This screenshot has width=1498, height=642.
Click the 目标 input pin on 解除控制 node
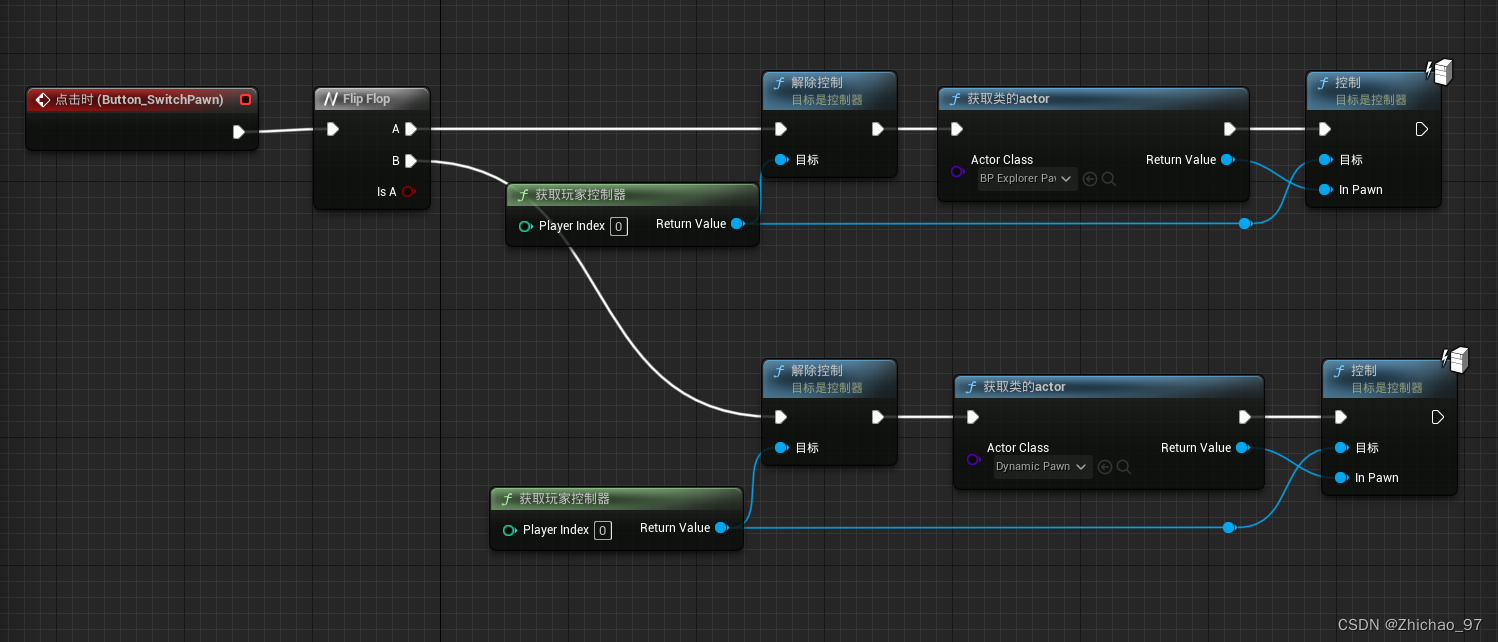pos(780,160)
